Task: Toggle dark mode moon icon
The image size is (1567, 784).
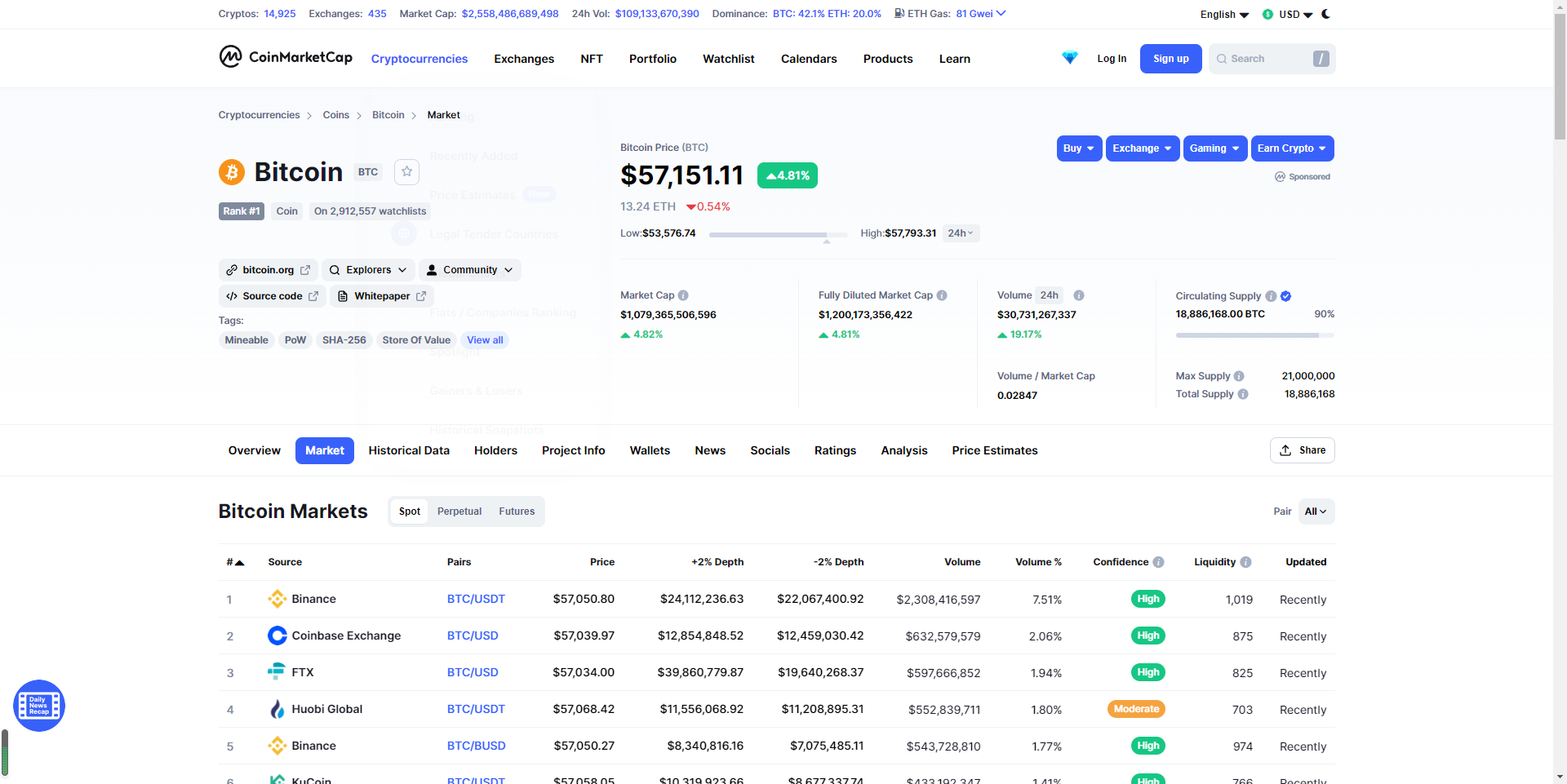Action: (1325, 14)
